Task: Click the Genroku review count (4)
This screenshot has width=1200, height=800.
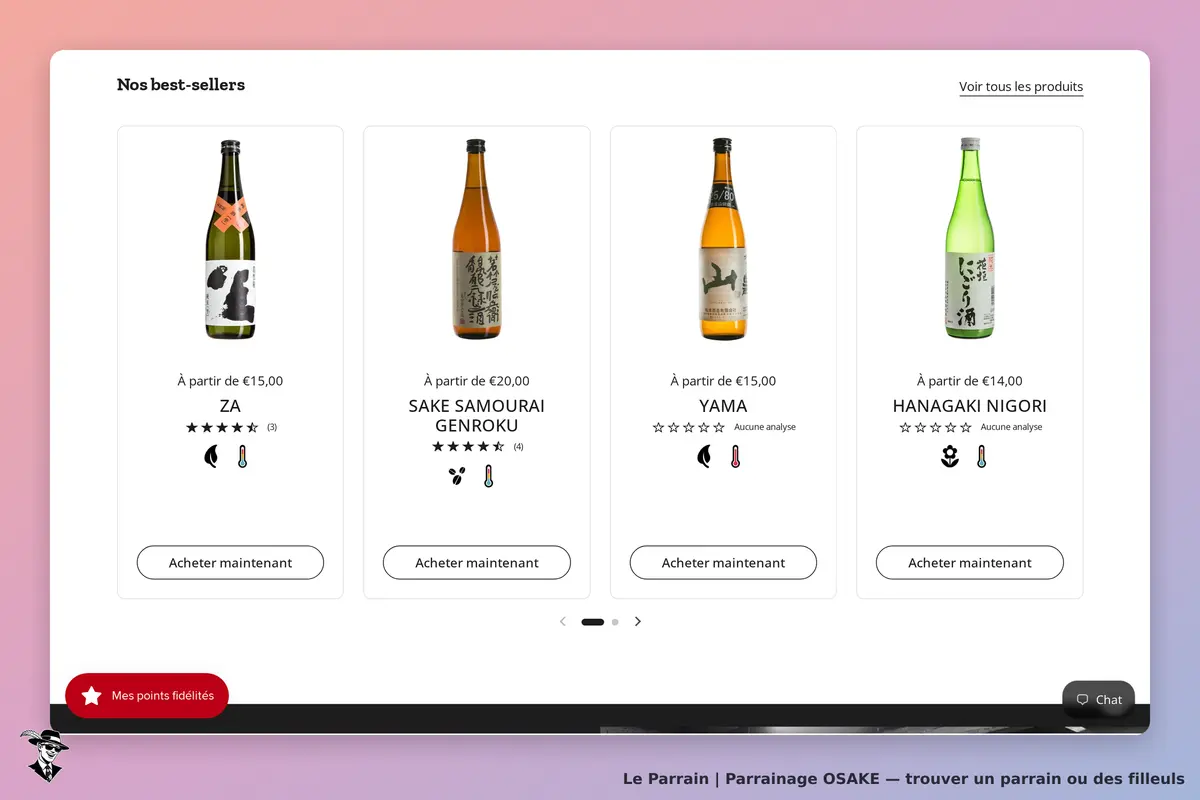Action: pos(518,446)
